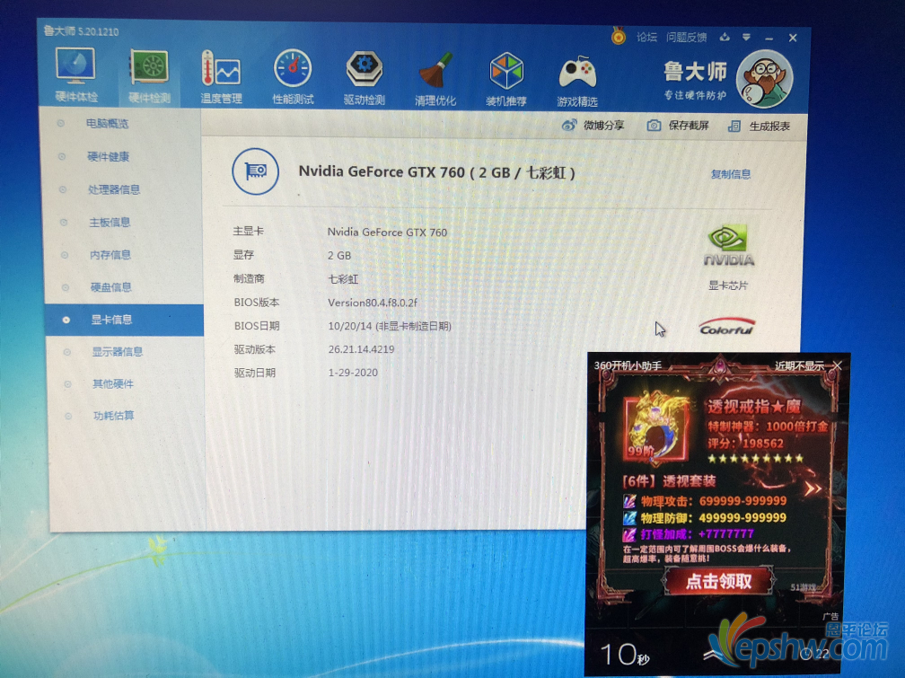Image resolution: width=905 pixels, height=678 pixels.
Task: Click the gold medal icon in title bar
Action: (x=618, y=36)
